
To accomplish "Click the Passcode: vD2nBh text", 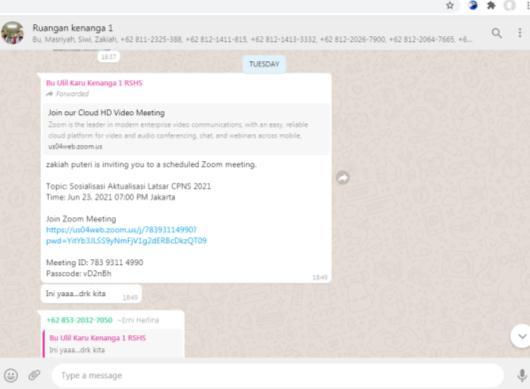I will tap(78, 273).
